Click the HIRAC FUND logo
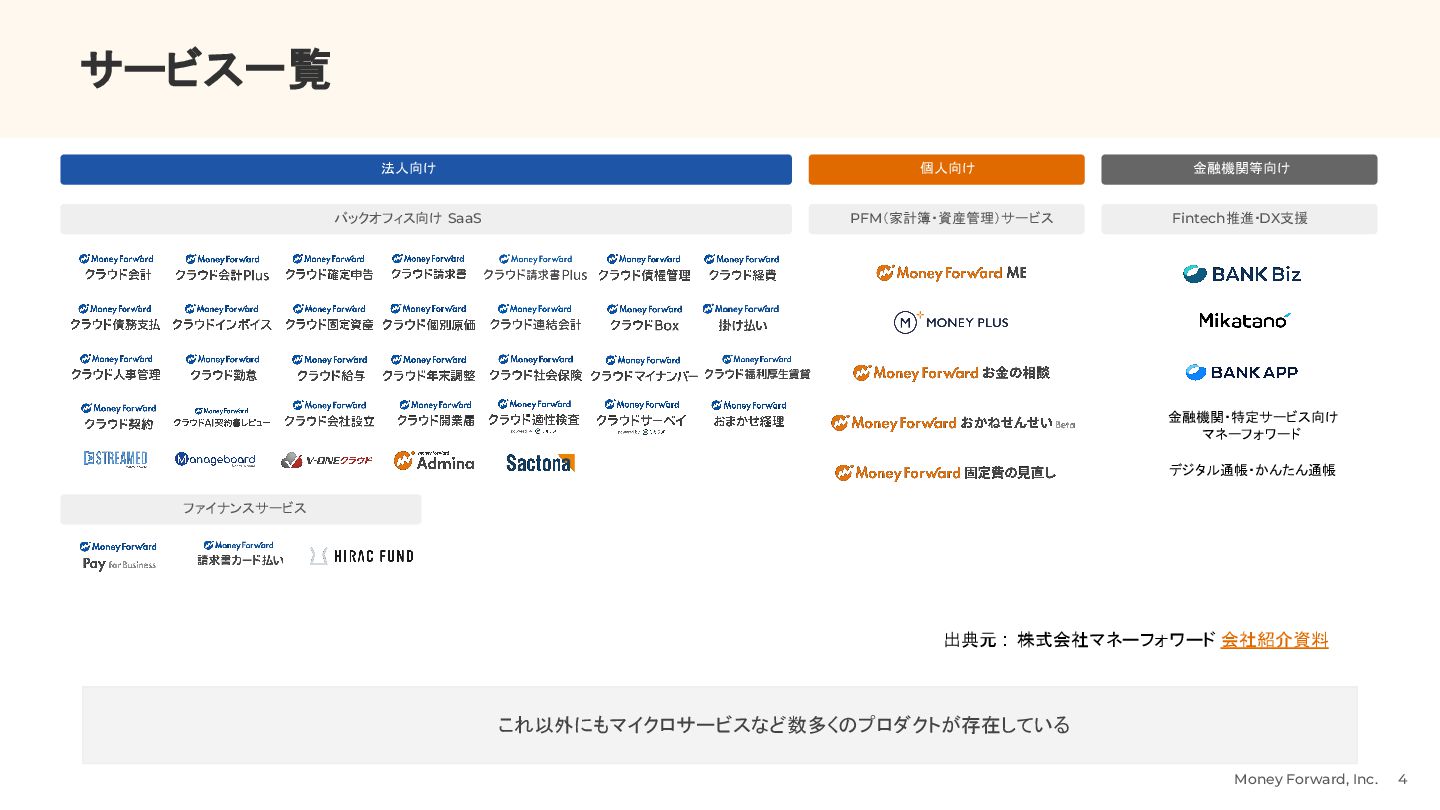The height and width of the screenshot is (810, 1440). [362, 556]
